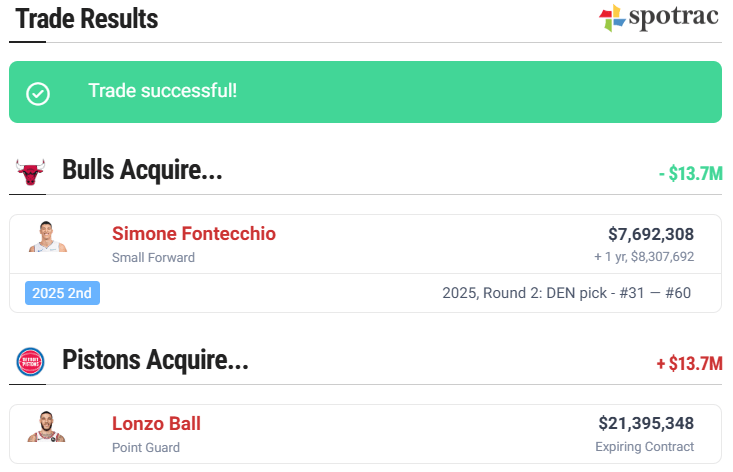733x472 pixels.
Task: Click the "Bulls Acquire..." heading
Action: 142,170
